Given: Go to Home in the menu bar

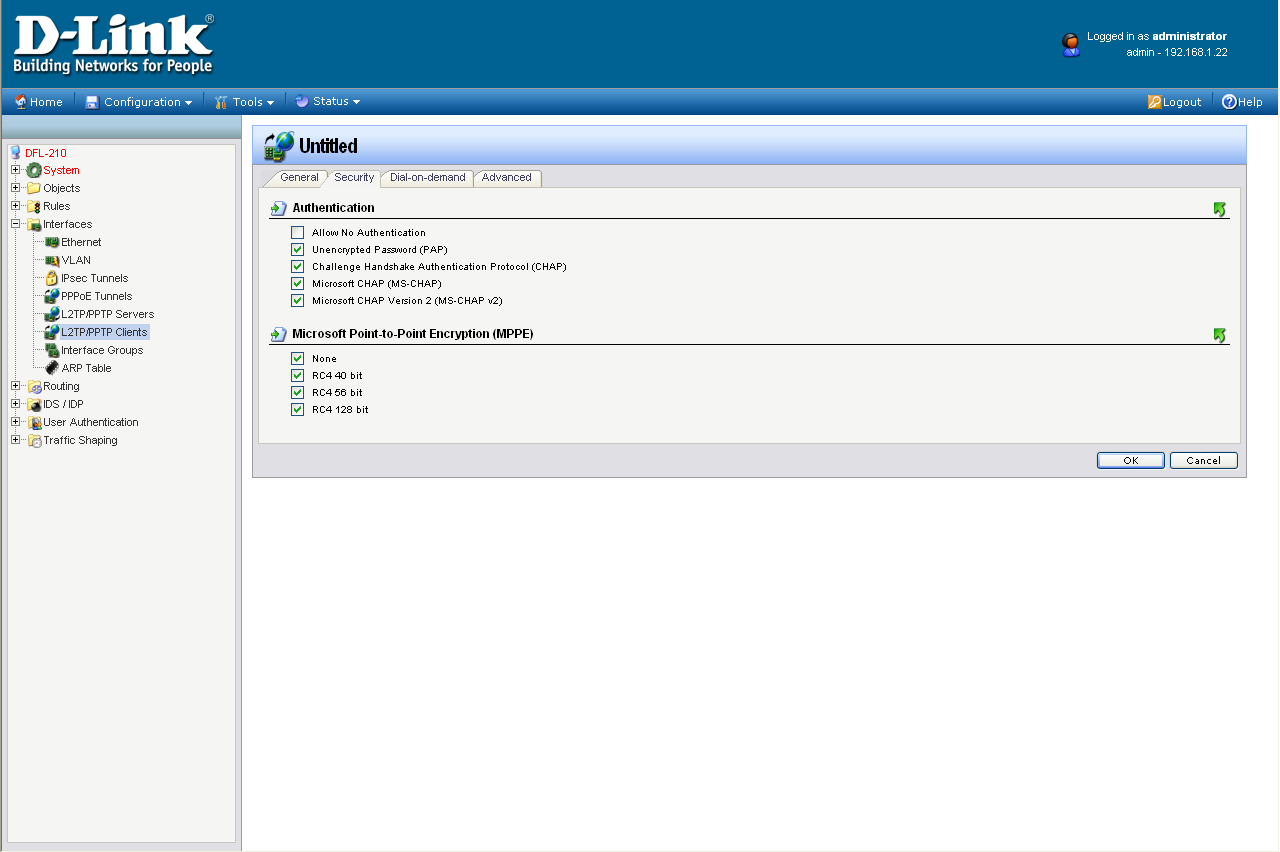Looking at the screenshot, I should coord(38,102).
